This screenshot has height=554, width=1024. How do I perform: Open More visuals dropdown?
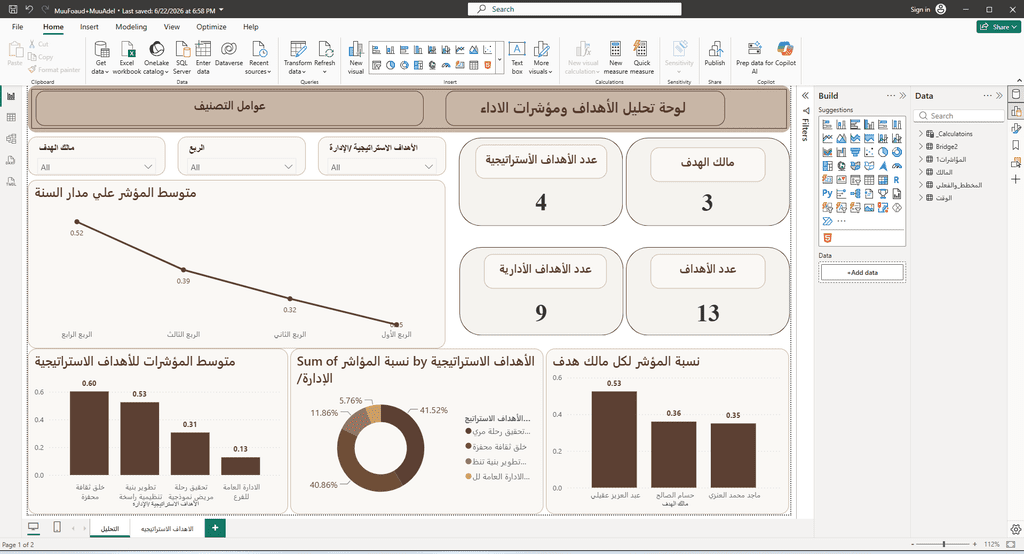541,58
